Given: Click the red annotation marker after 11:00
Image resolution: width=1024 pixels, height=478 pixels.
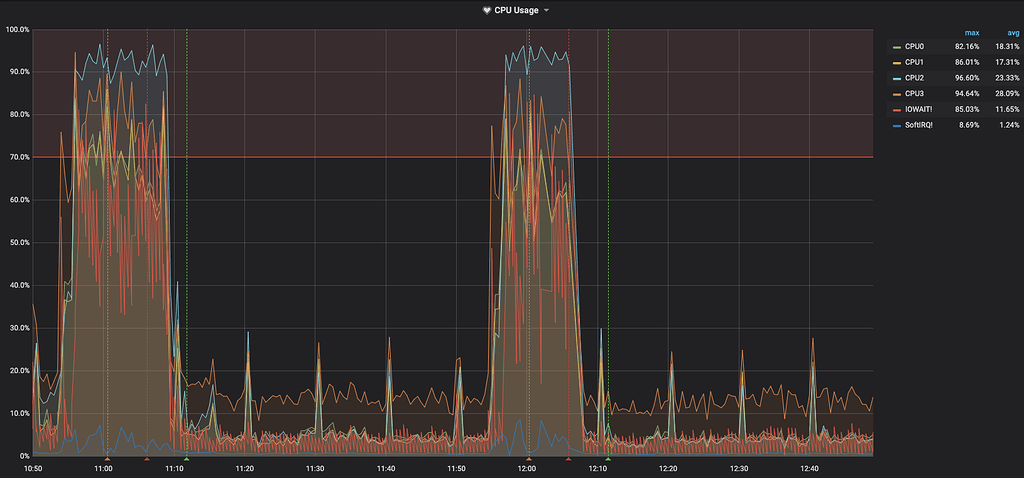Looking at the screenshot, I should pos(147,459).
